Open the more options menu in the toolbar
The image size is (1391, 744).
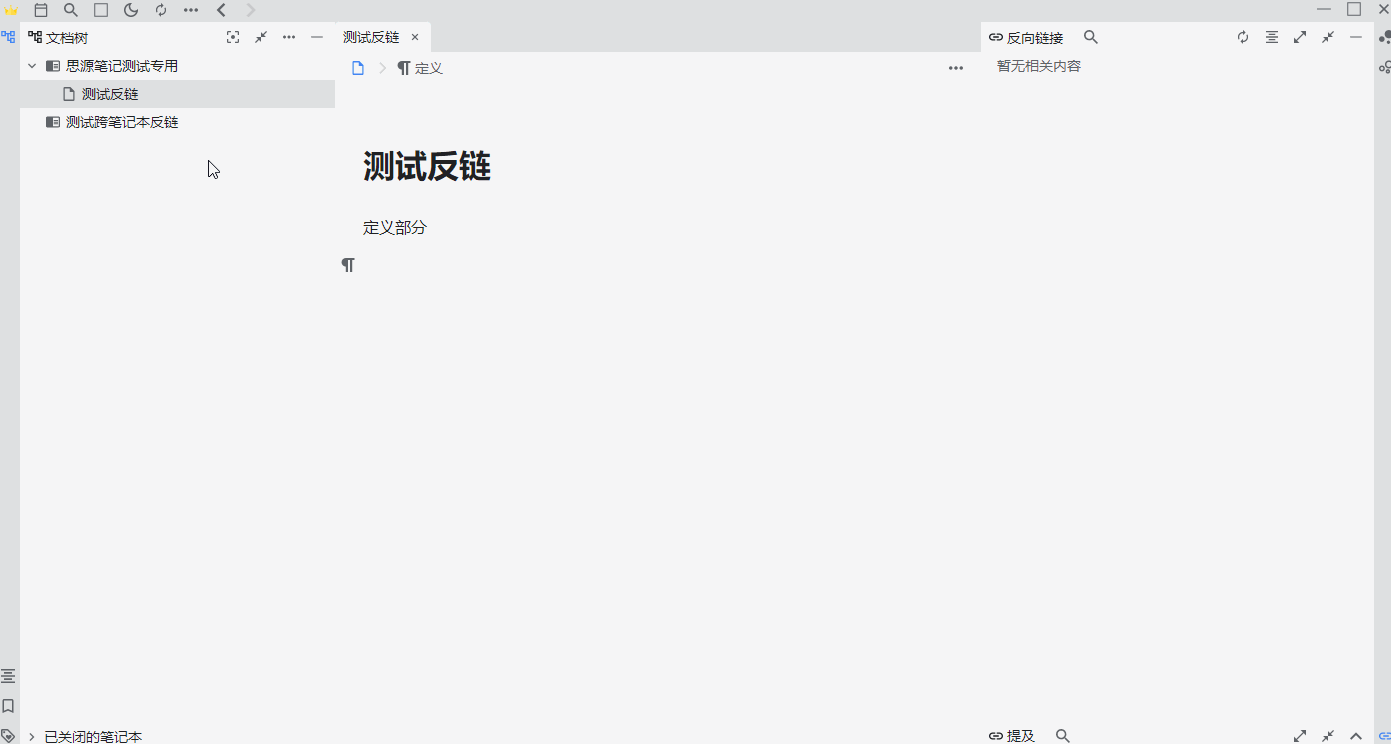click(191, 10)
